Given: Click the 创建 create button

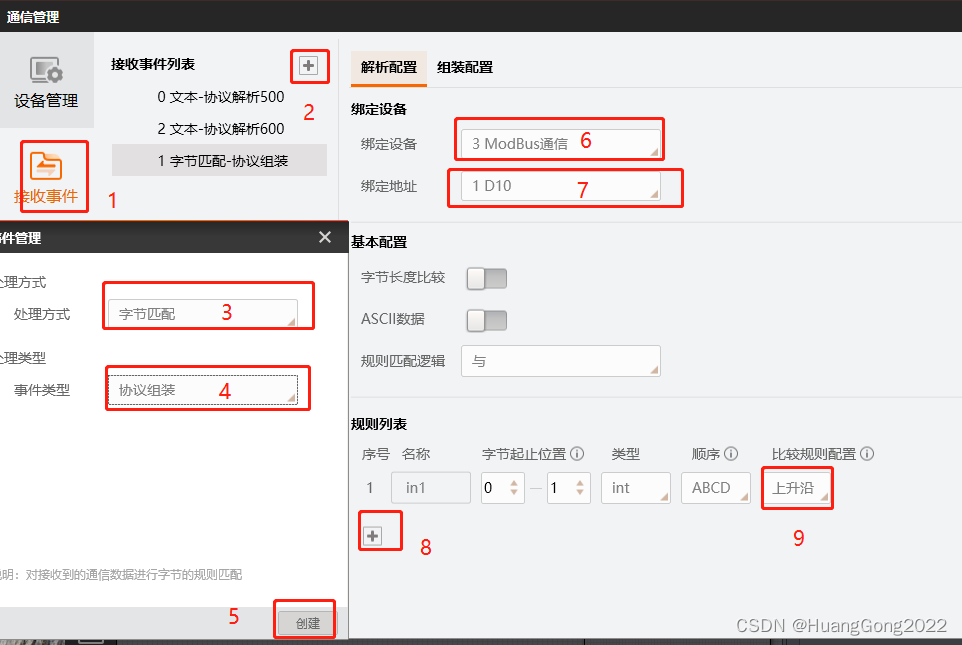Looking at the screenshot, I should (307, 623).
